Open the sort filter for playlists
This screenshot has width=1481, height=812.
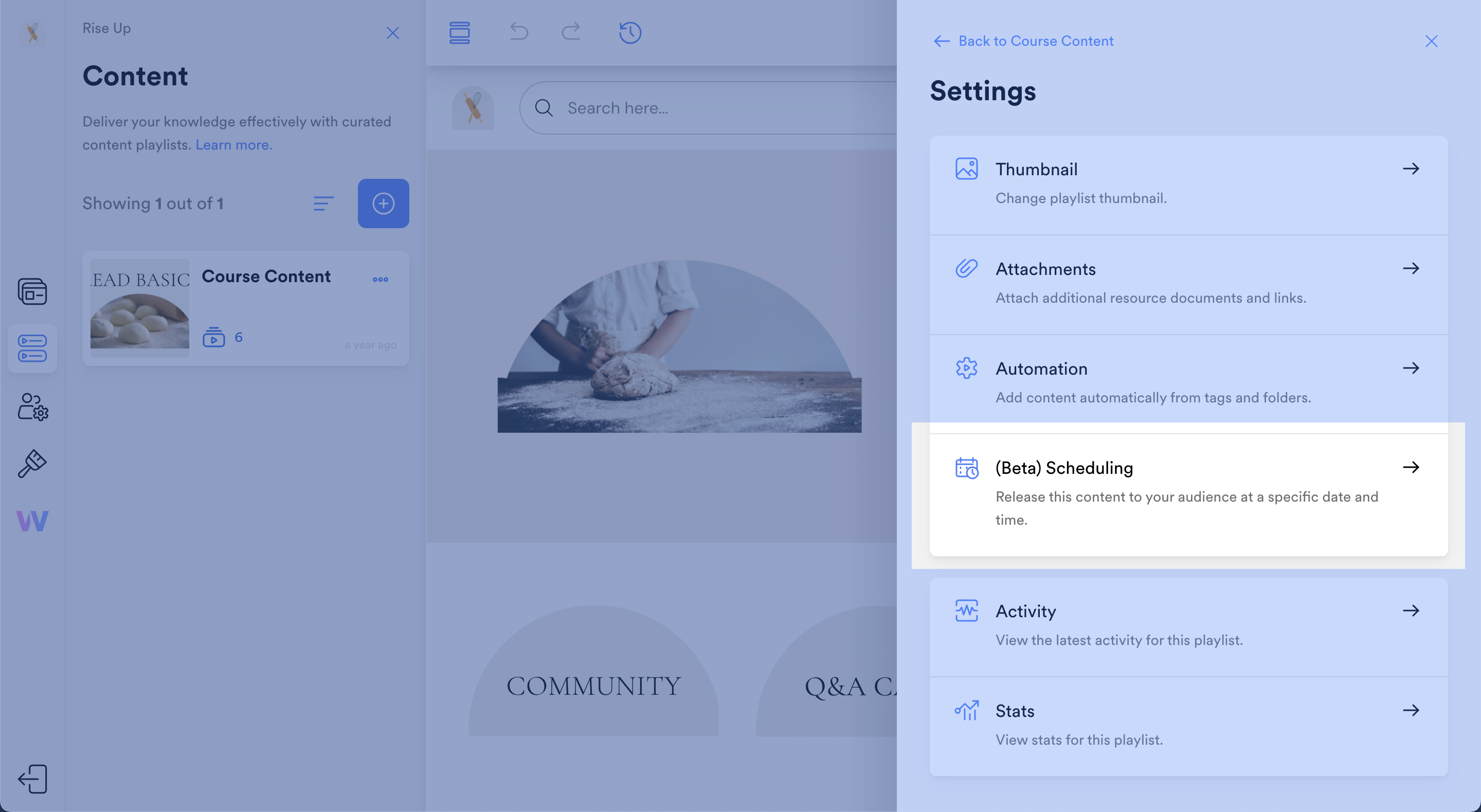(323, 204)
